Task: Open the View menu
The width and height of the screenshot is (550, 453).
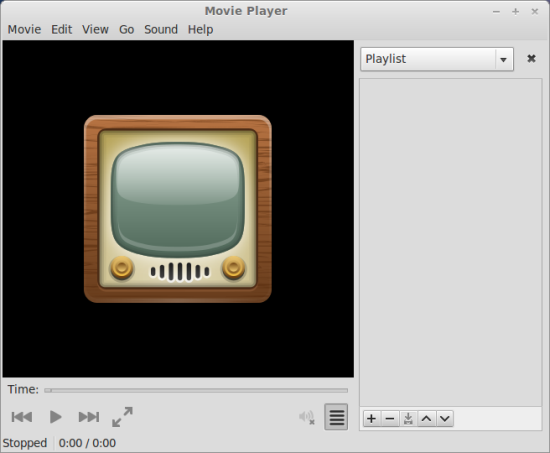Action: (95, 29)
